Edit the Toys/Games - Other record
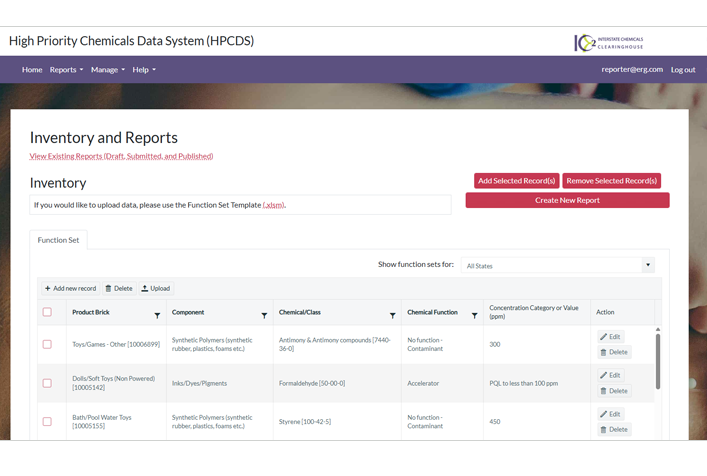The height and width of the screenshot is (476, 707). (x=610, y=337)
